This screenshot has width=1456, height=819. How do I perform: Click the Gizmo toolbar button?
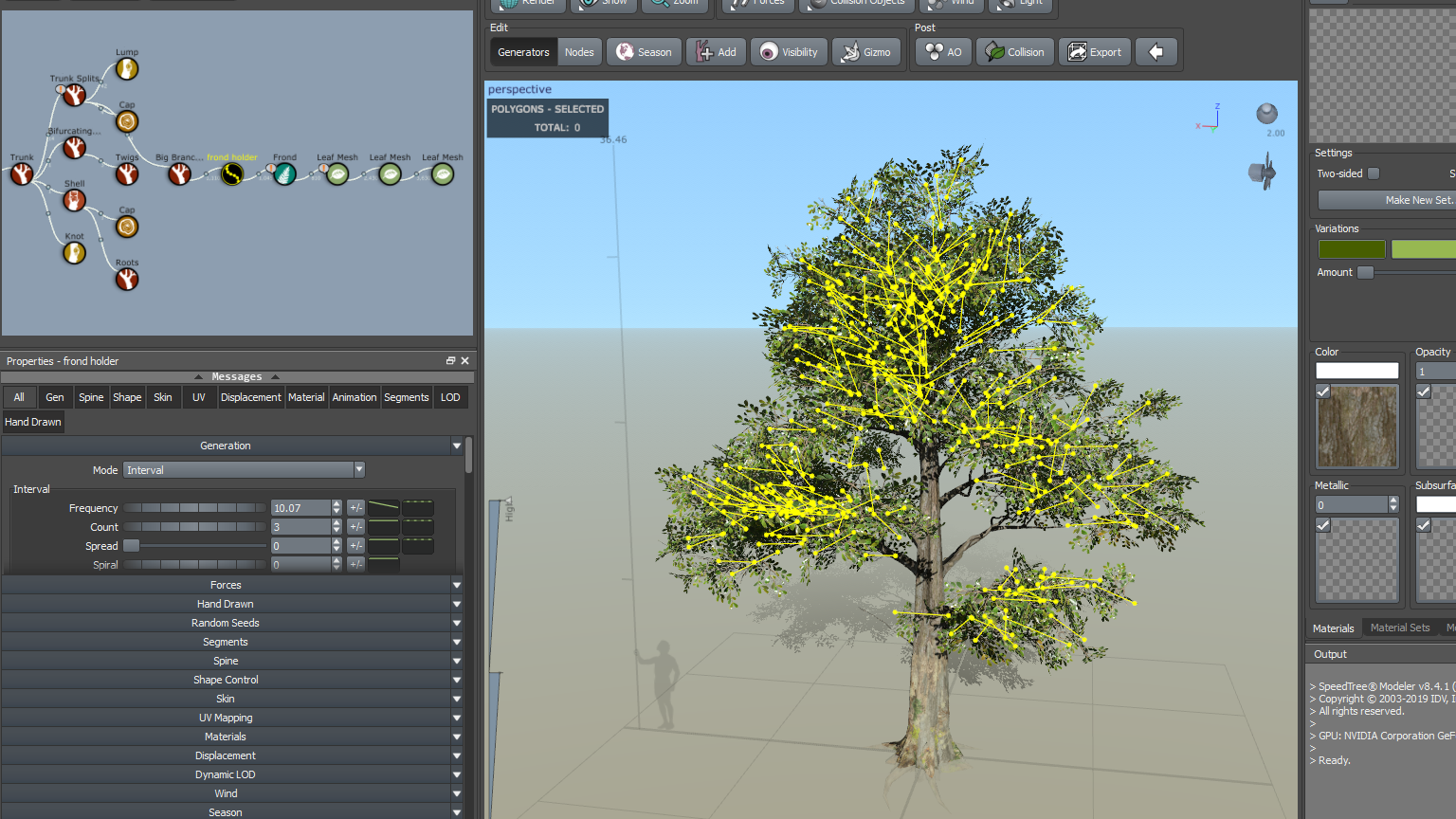pos(866,52)
